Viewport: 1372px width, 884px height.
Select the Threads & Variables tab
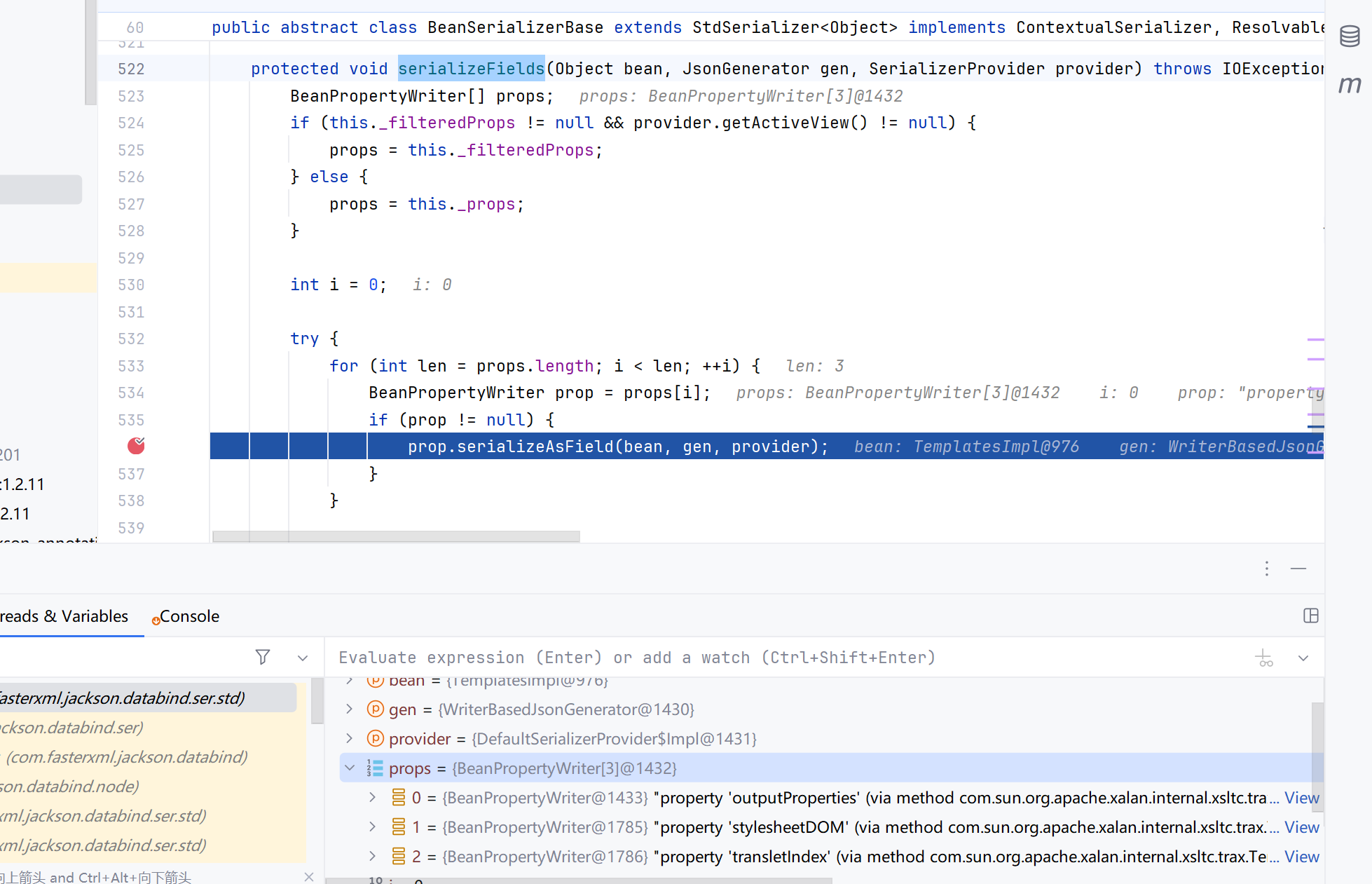pos(64,616)
